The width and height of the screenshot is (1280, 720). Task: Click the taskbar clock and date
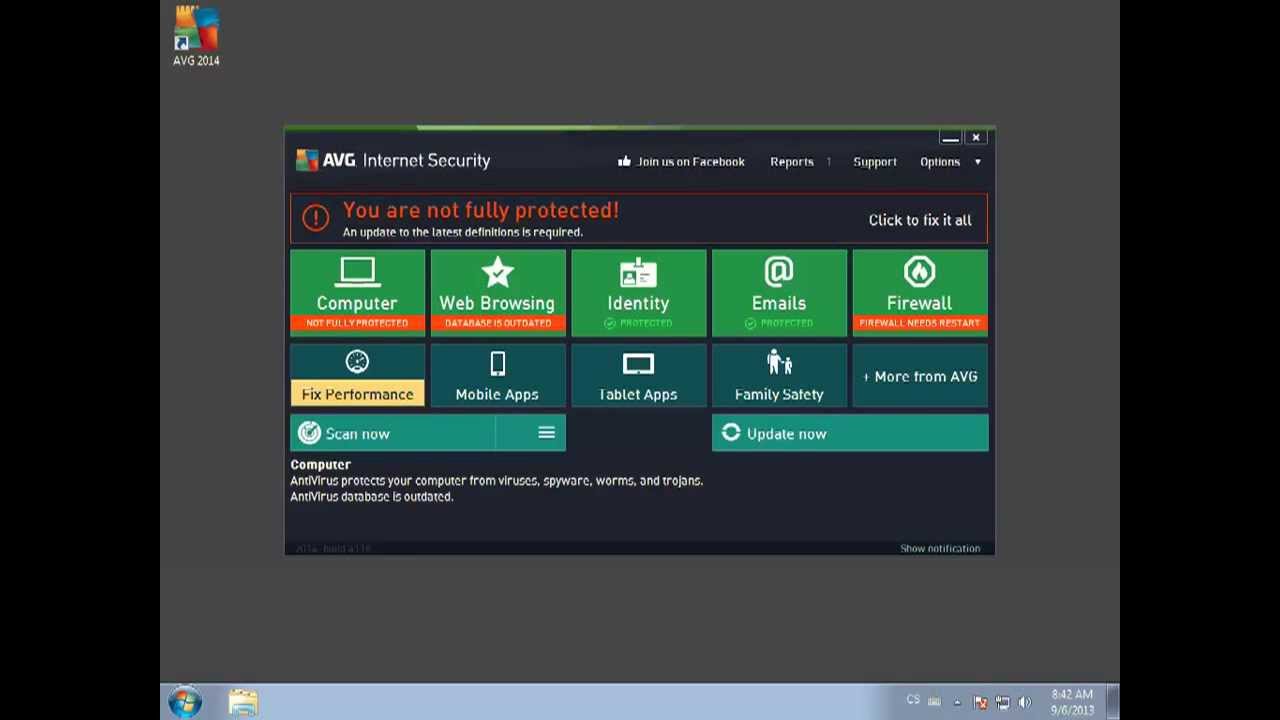pyautogui.click(x=1072, y=702)
